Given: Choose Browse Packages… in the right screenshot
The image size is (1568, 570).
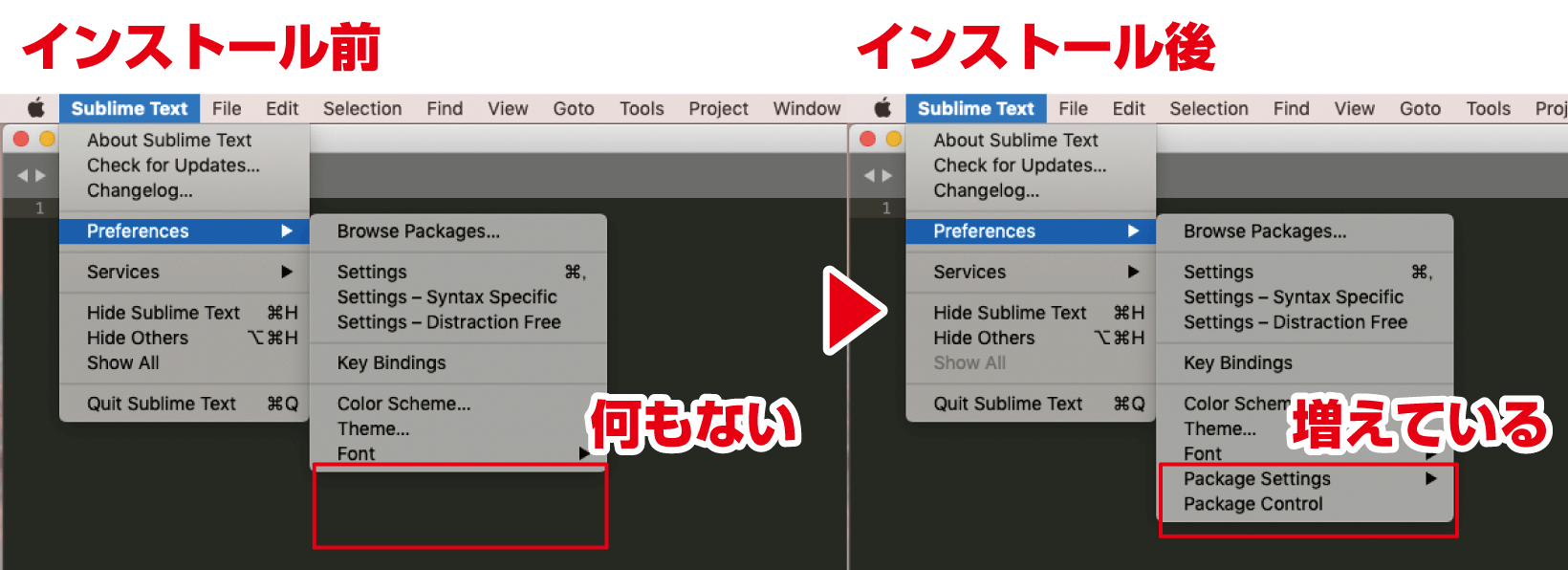Looking at the screenshot, I should (x=1264, y=231).
